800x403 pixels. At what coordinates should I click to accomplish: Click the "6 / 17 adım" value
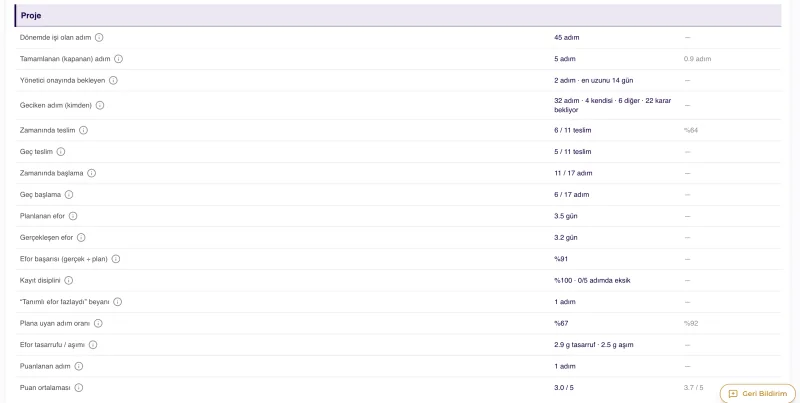(x=571, y=194)
